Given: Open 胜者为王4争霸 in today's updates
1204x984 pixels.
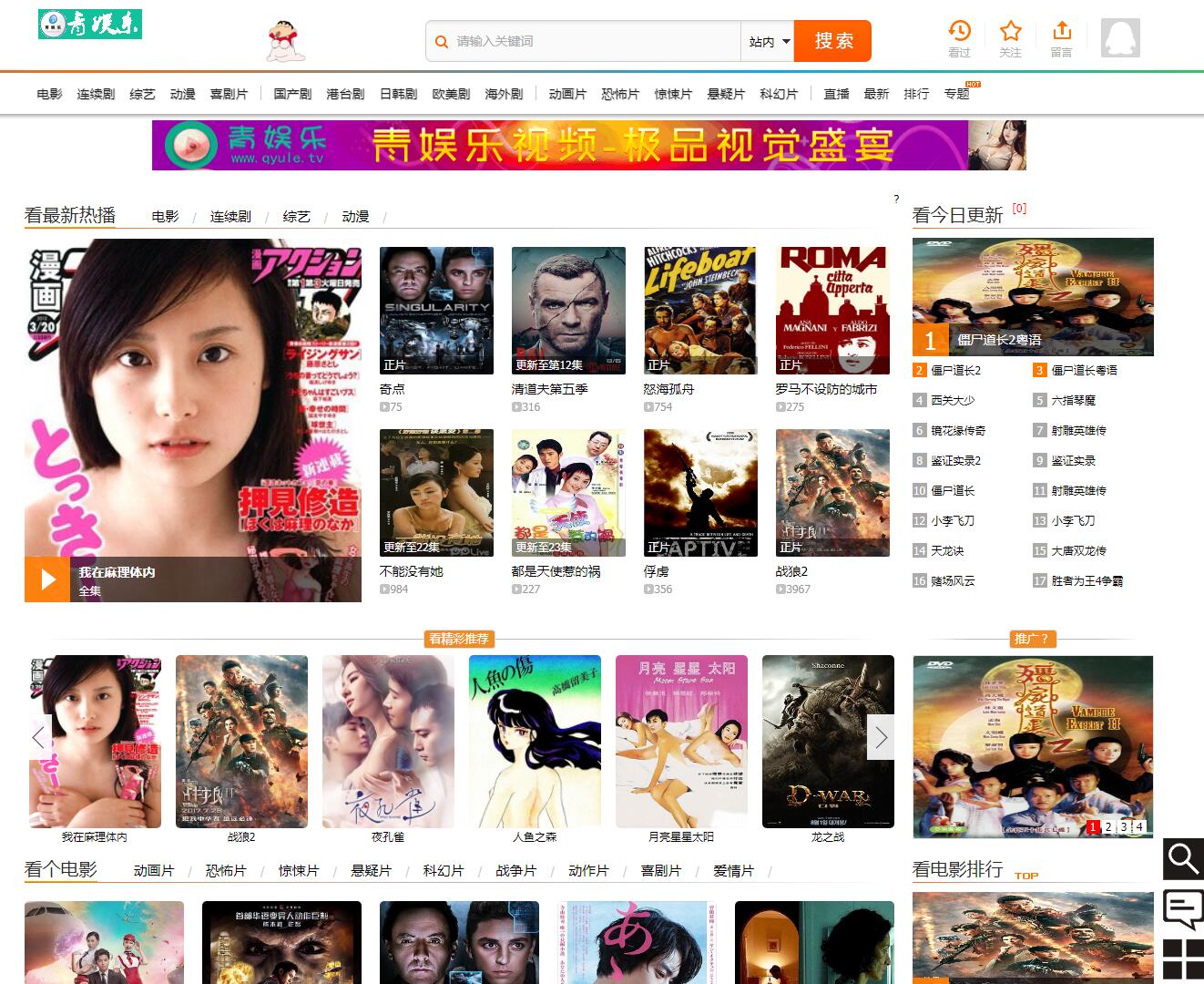Looking at the screenshot, I should [x=1087, y=580].
